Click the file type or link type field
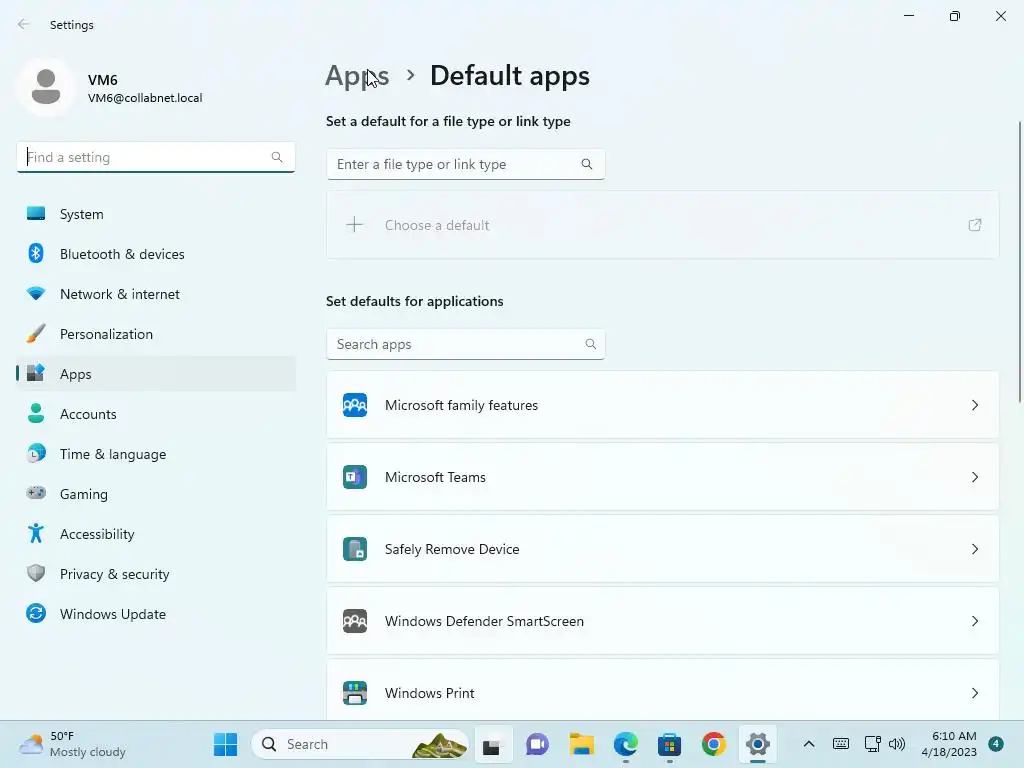Viewport: 1024px width, 768px height. 466,164
